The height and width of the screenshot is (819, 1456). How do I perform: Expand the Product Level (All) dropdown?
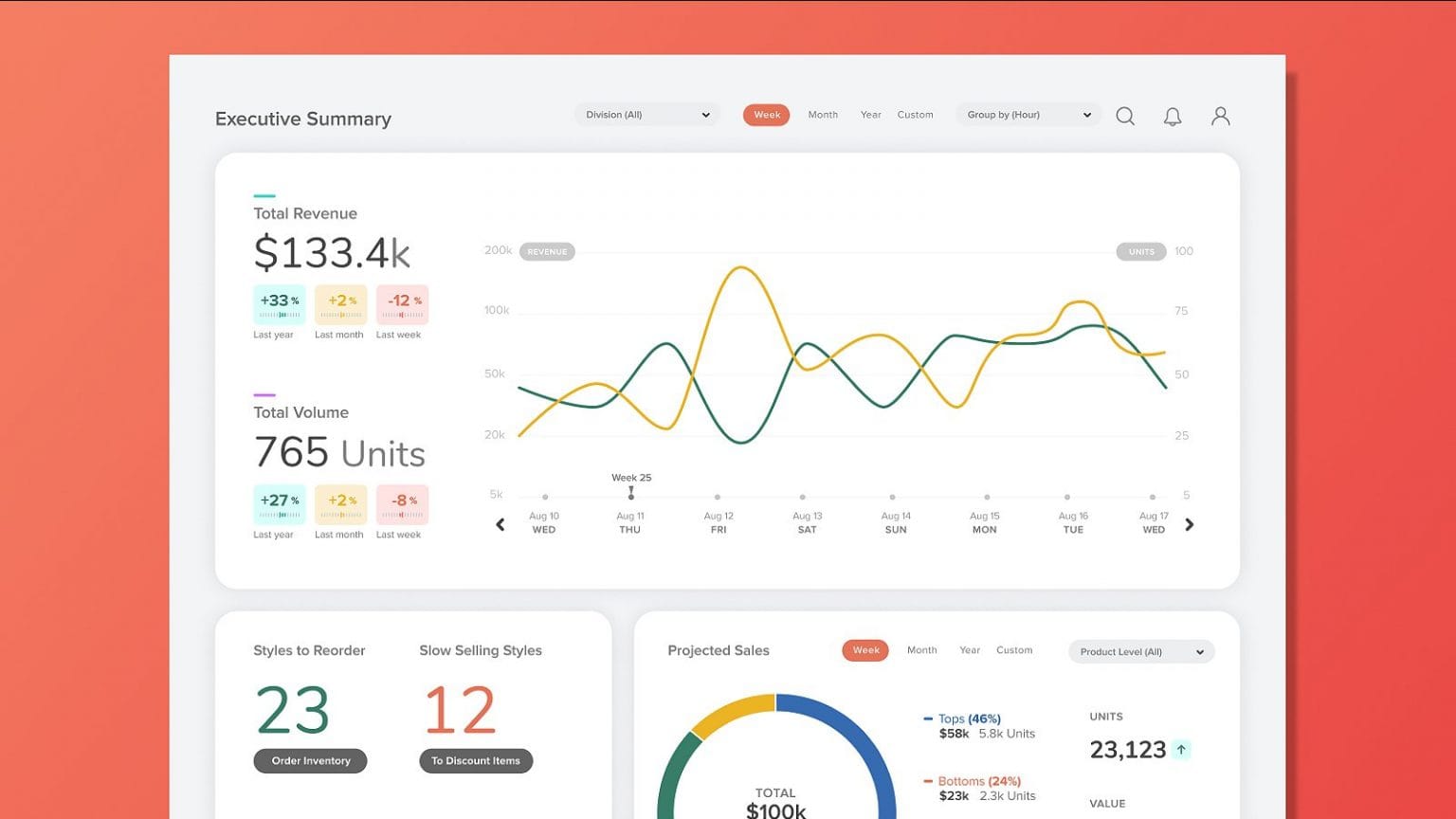click(1140, 651)
